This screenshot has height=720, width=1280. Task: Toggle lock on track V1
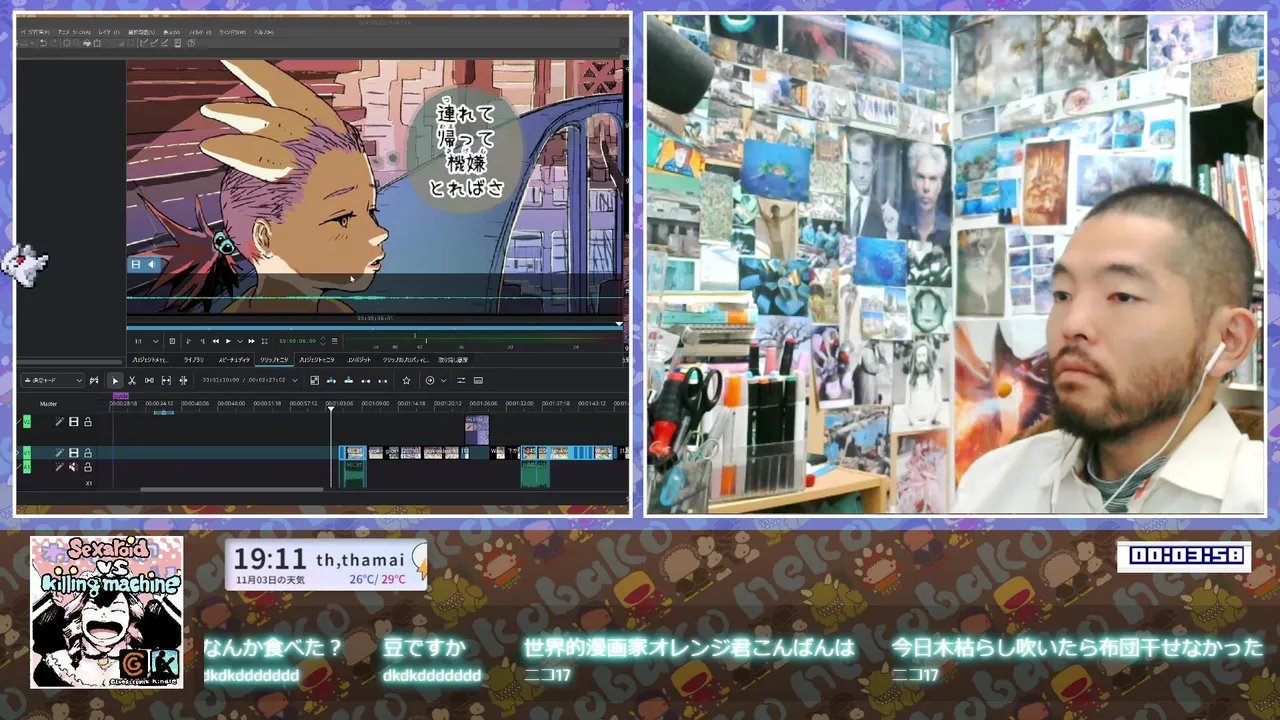click(x=88, y=453)
